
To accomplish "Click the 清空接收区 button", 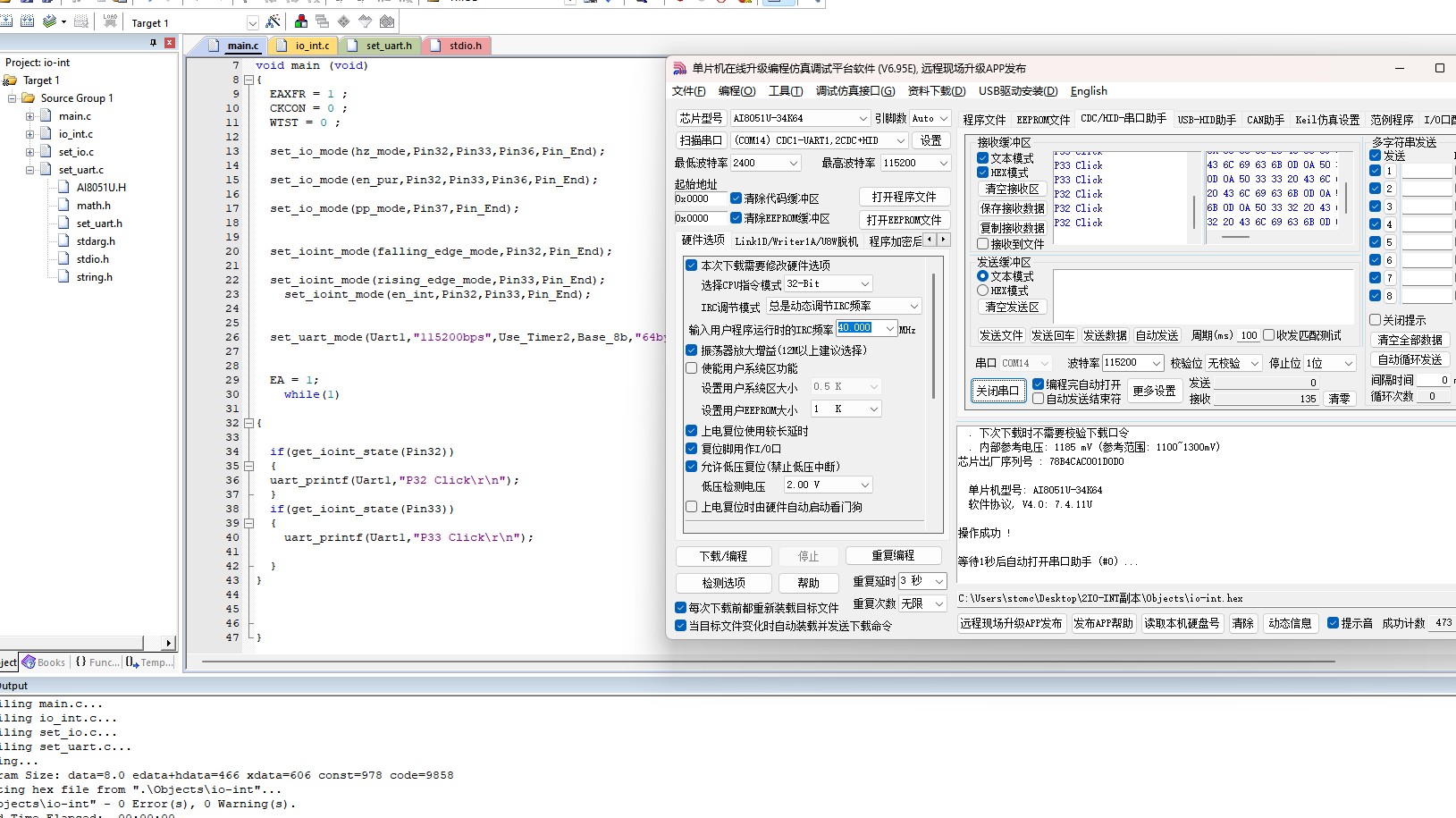I will coord(1013,189).
